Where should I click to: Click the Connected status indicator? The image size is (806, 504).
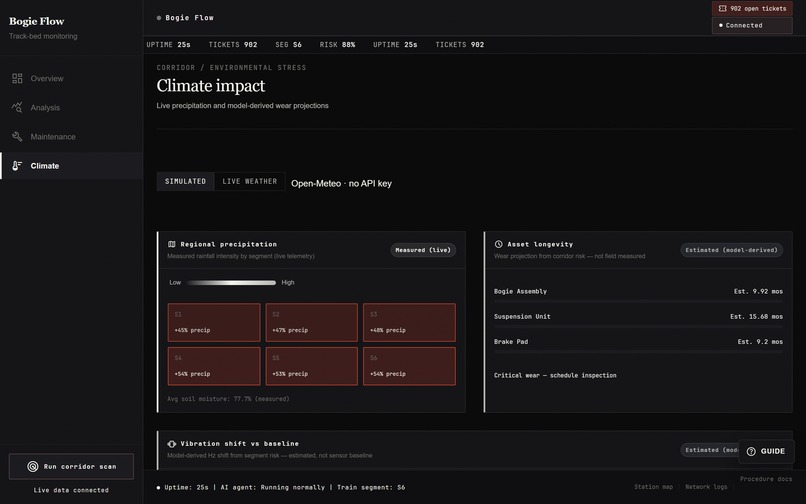coord(752,25)
